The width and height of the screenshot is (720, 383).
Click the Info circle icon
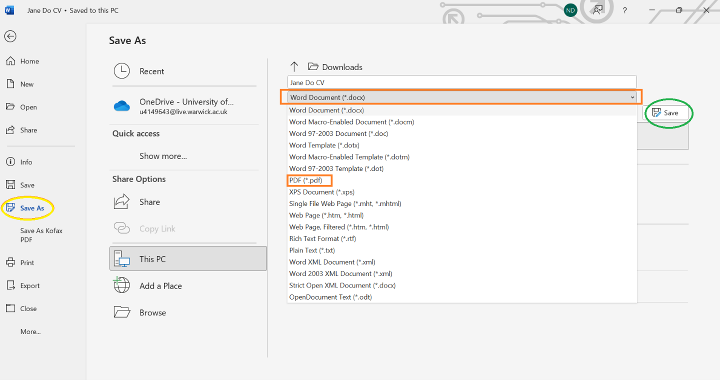coord(10,162)
